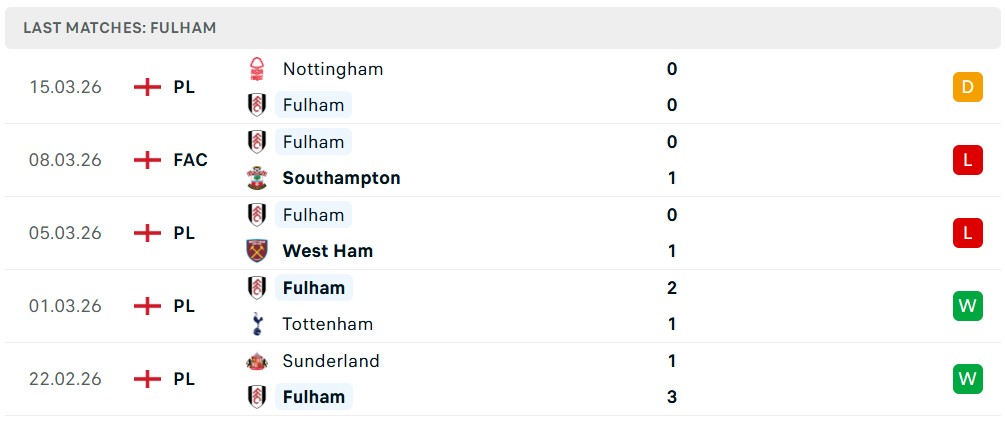
Task: Click the England flag on 15.03.26 row
Action: coord(147,87)
